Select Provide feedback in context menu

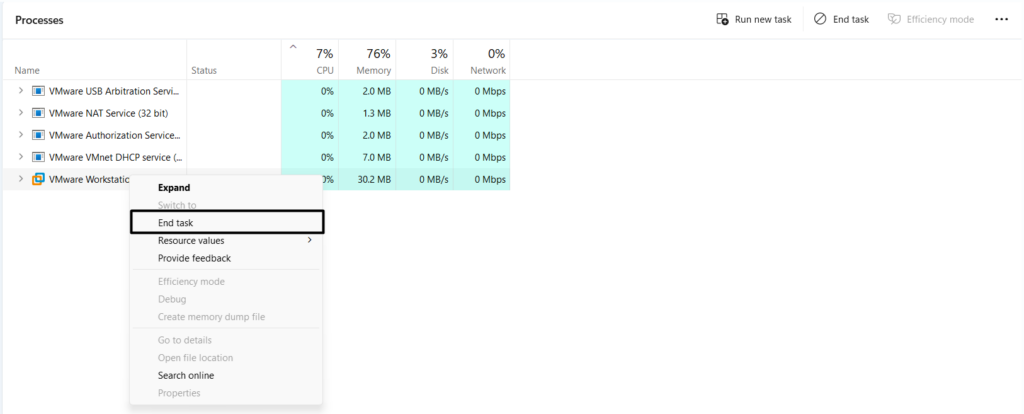tap(194, 258)
